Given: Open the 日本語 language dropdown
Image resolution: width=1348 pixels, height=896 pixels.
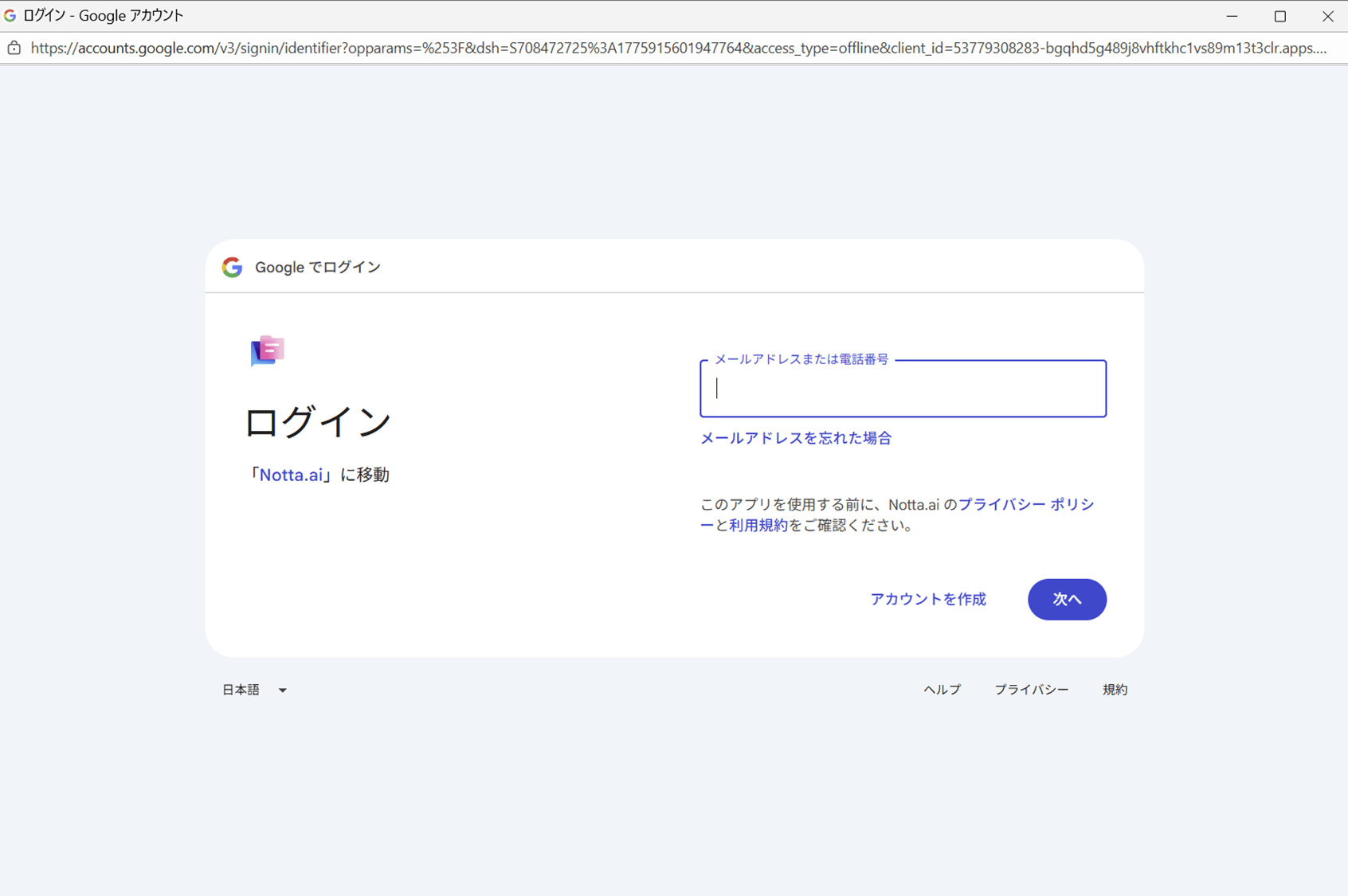Looking at the screenshot, I should [253, 690].
